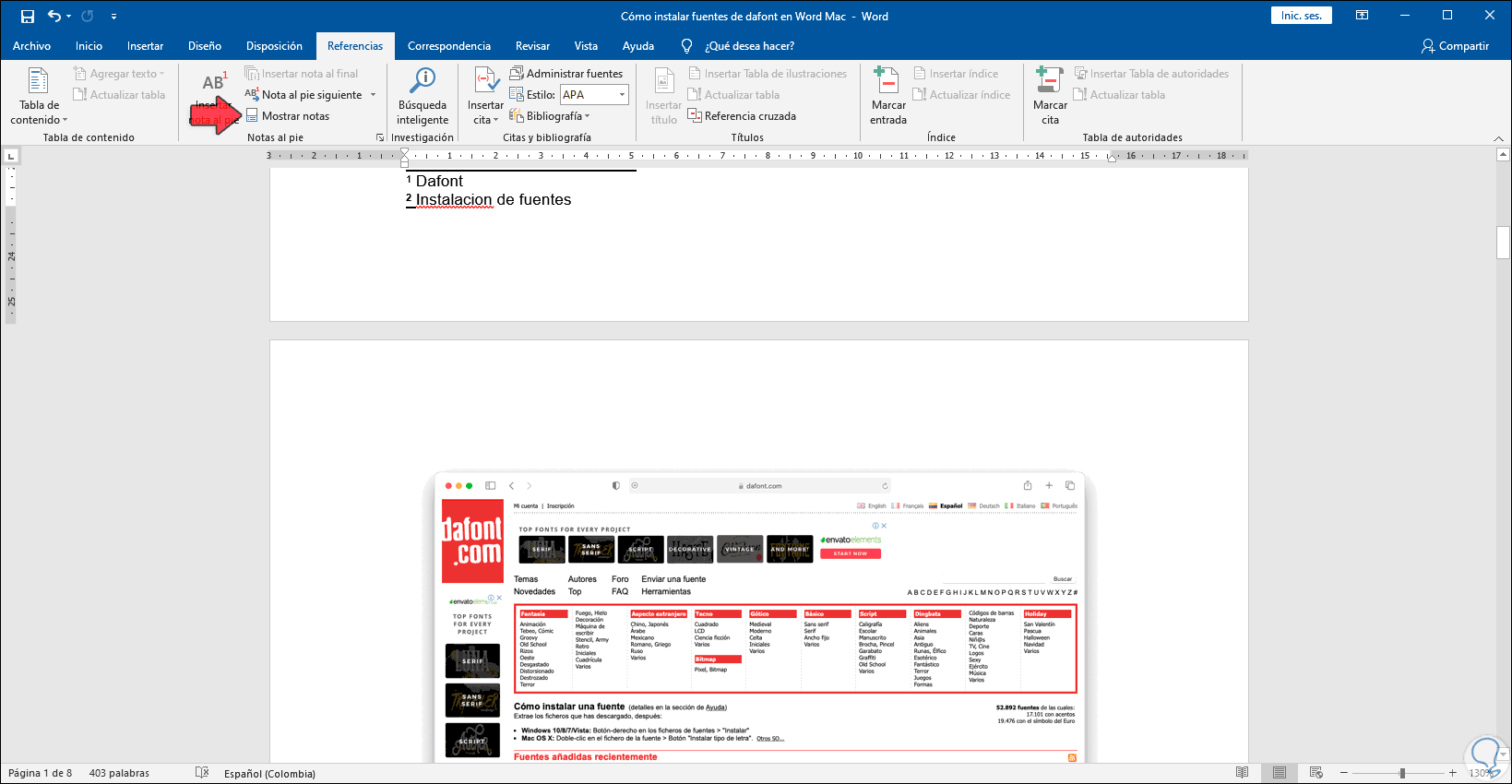Change language via Español (Colombia)

coord(269,773)
